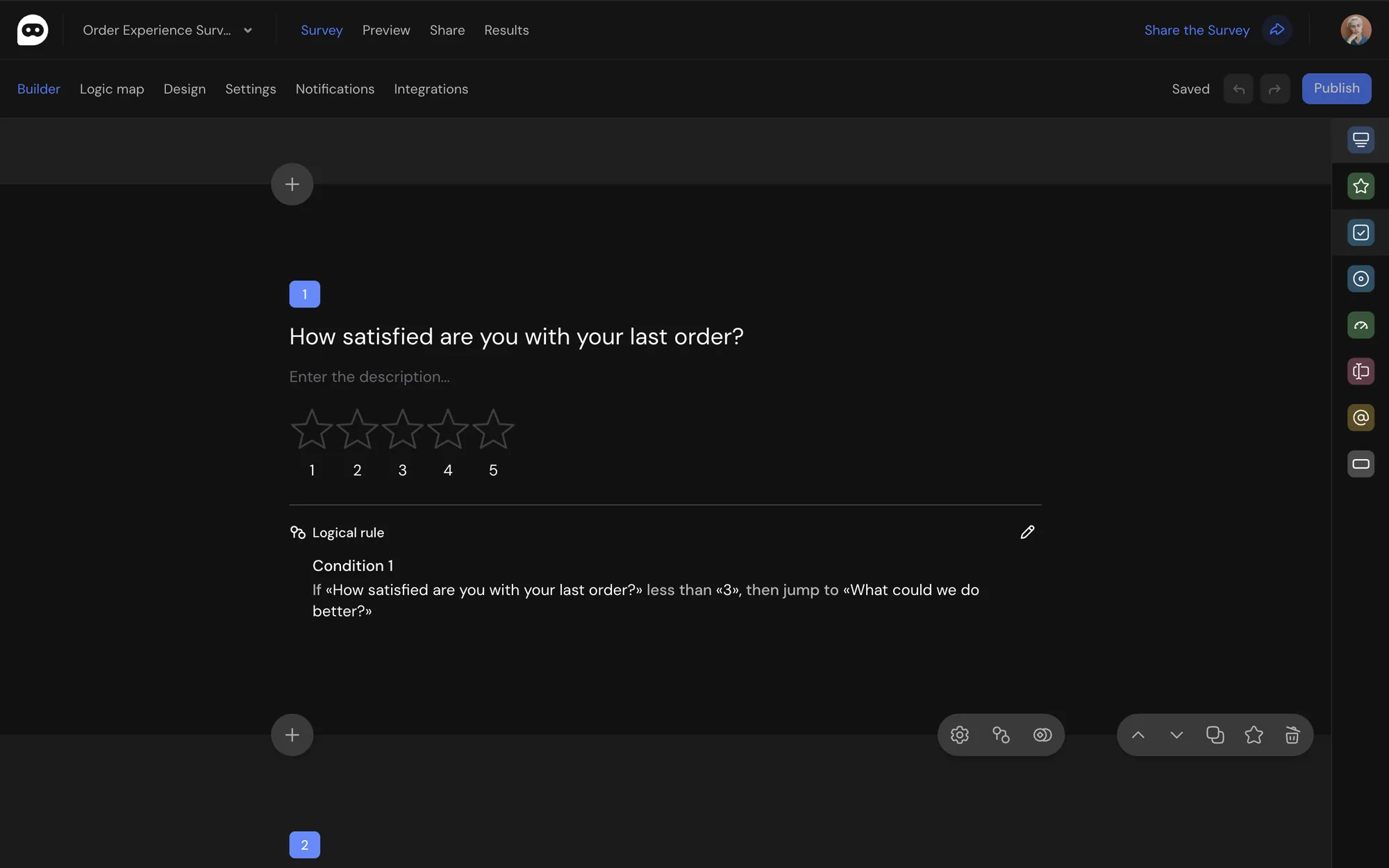The height and width of the screenshot is (868, 1389).
Task: Open the Logic map tab
Action: coord(112,89)
